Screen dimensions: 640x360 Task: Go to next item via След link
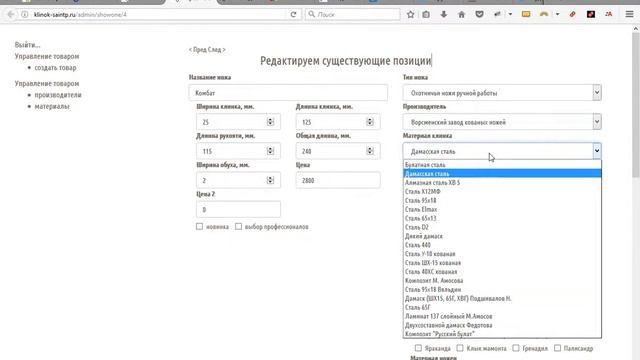click(216, 49)
